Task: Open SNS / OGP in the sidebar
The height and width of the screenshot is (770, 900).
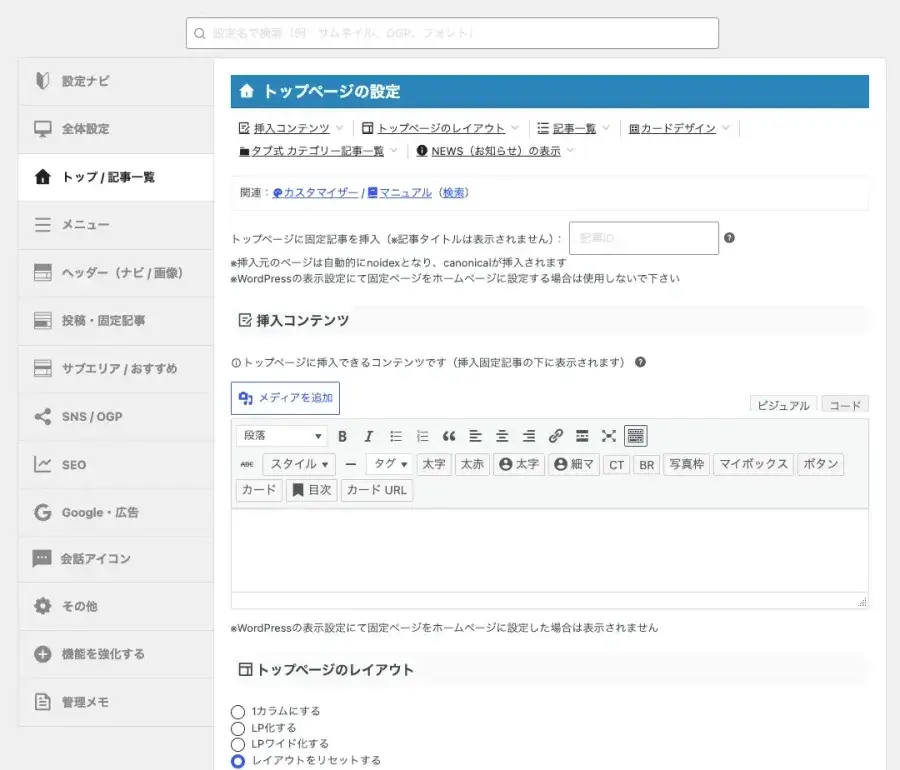Action: pyautogui.click(x=116, y=417)
